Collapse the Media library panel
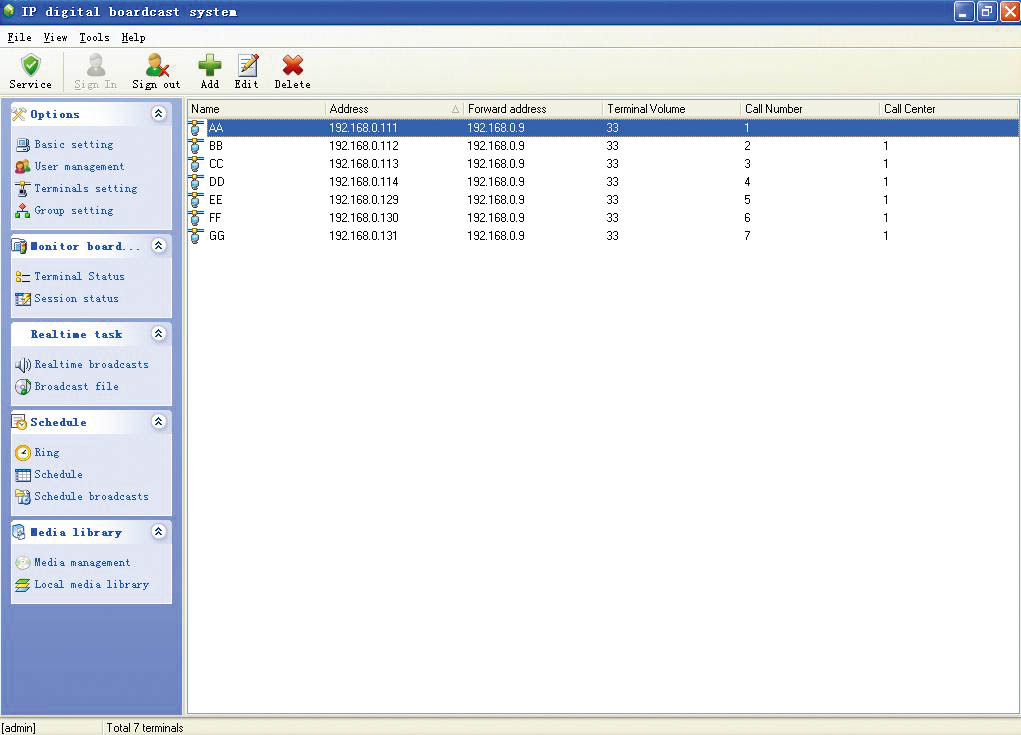This screenshot has width=1021, height=735. [158, 532]
